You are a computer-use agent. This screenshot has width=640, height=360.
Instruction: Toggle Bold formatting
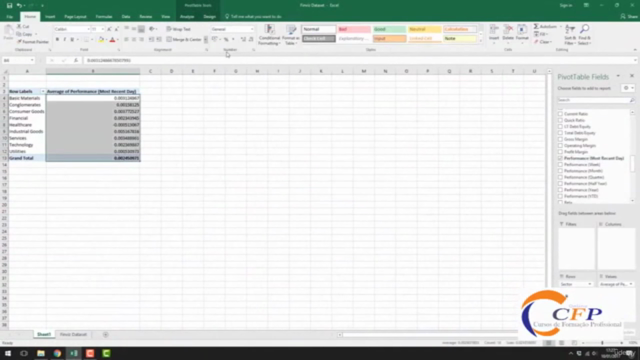pyautogui.click(x=57, y=40)
